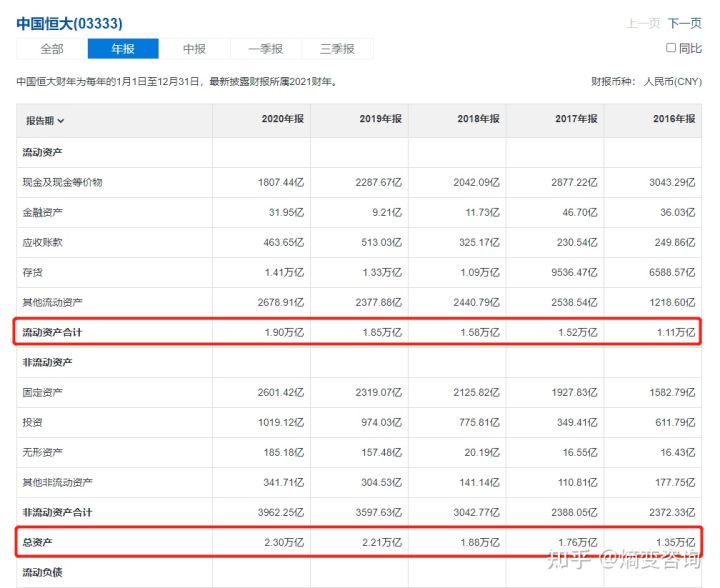The height and width of the screenshot is (588, 720).
Task: Enable the 同比 checkbox
Action: (x=671, y=48)
